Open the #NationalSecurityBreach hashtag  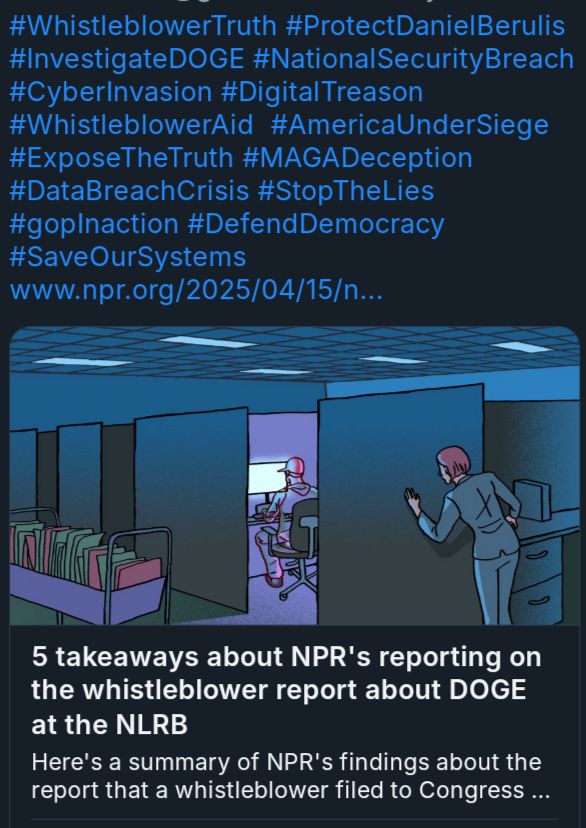click(x=413, y=59)
